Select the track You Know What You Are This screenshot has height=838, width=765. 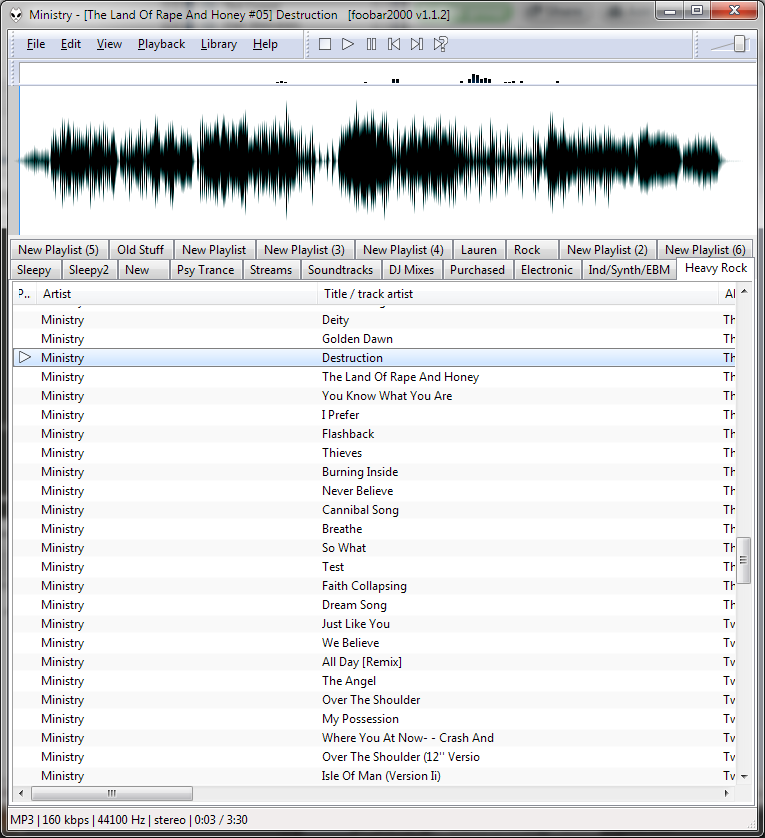click(x=374, y=396)
